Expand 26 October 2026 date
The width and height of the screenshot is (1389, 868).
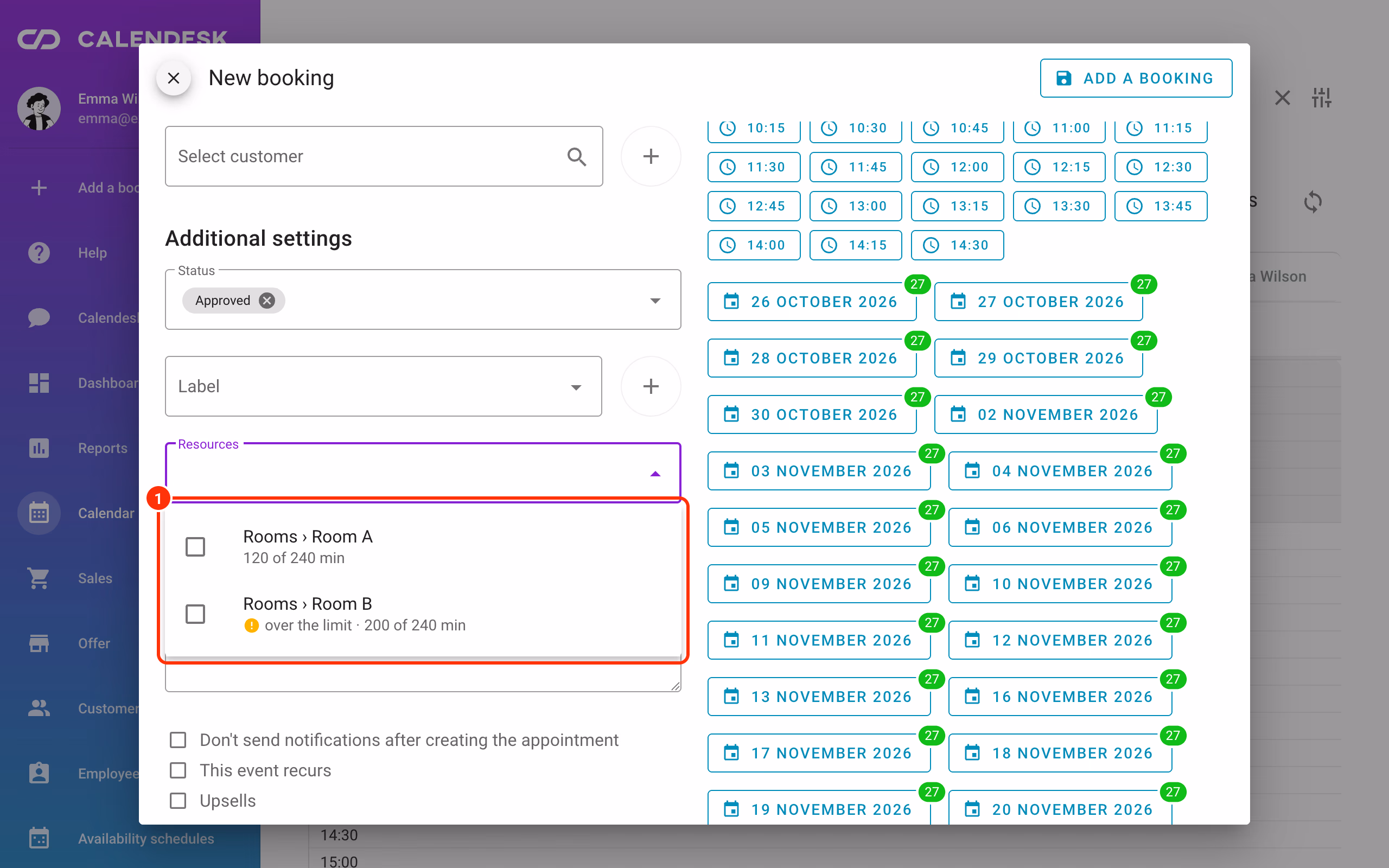pos(812,302)
